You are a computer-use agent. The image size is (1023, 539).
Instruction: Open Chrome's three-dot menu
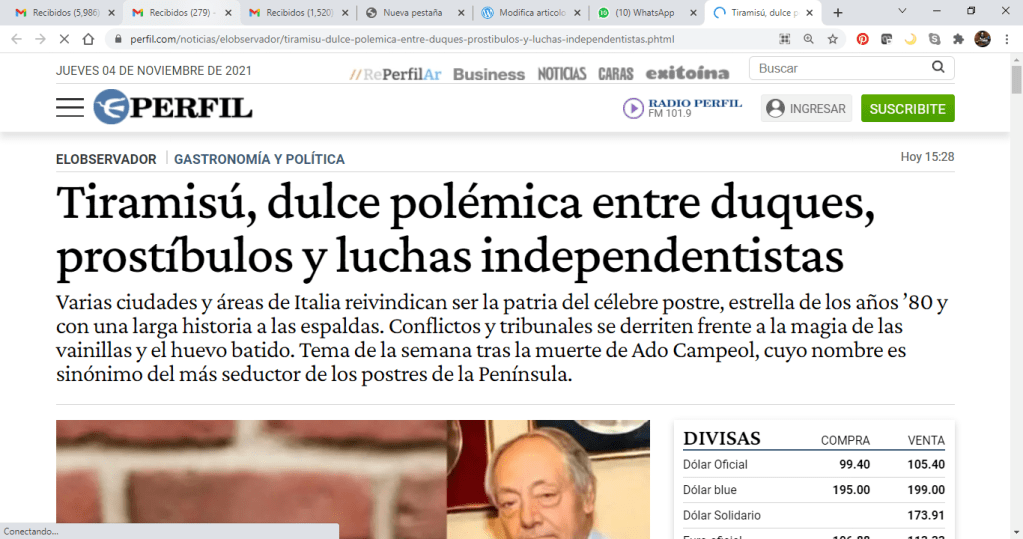pos(1007,39)
